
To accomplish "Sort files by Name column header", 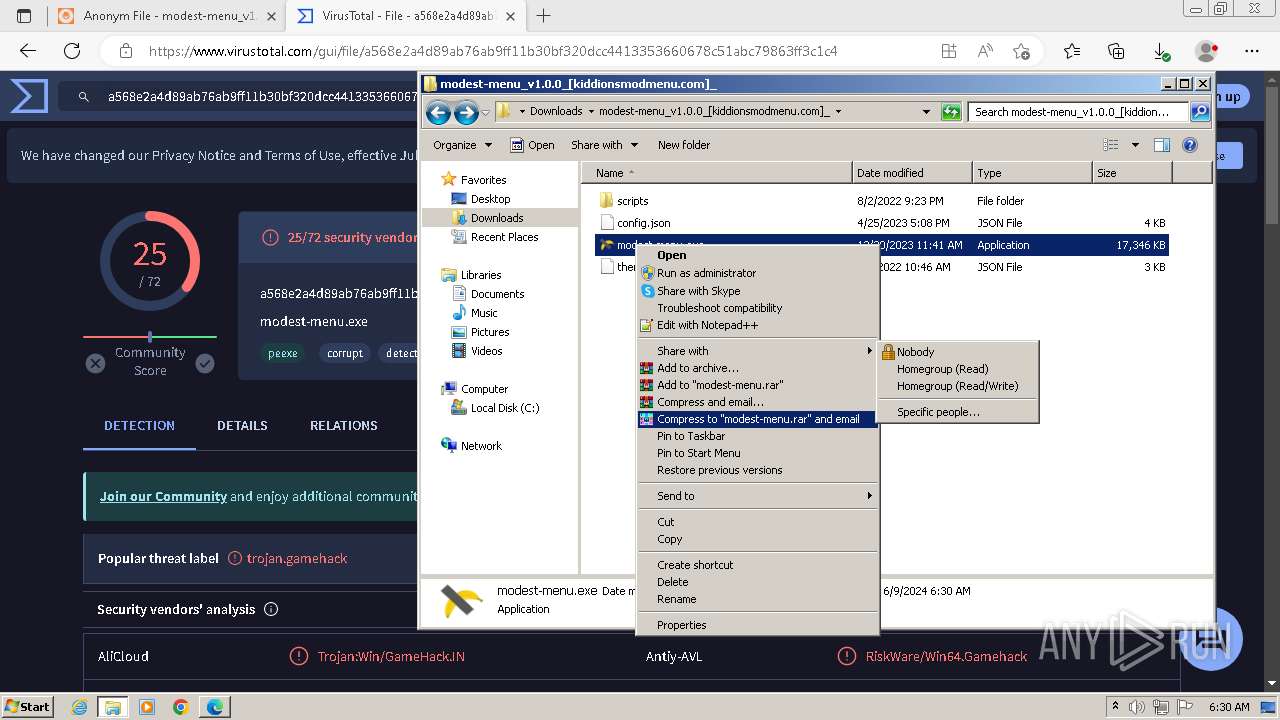I will 716,173.
